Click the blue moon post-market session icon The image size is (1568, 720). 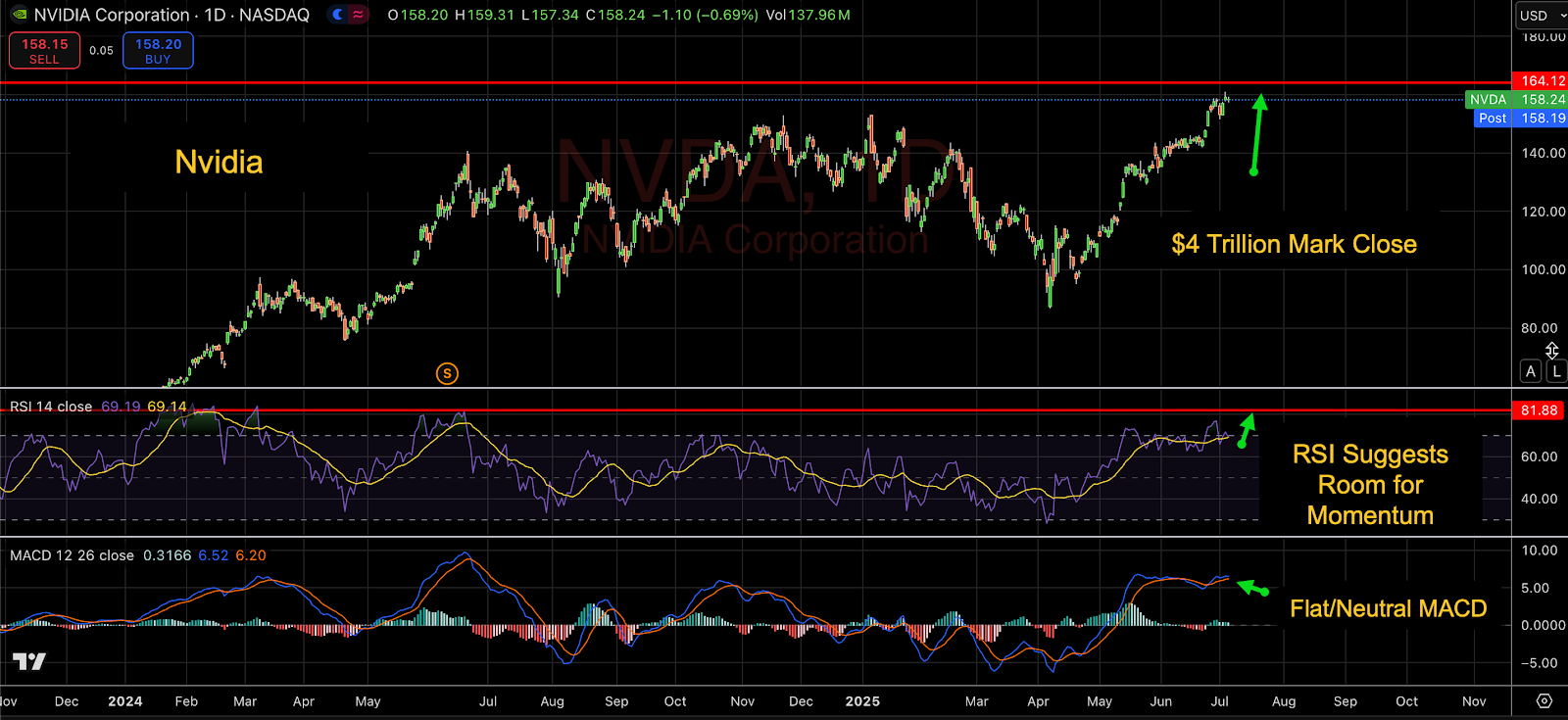click(x=338, y=15)
